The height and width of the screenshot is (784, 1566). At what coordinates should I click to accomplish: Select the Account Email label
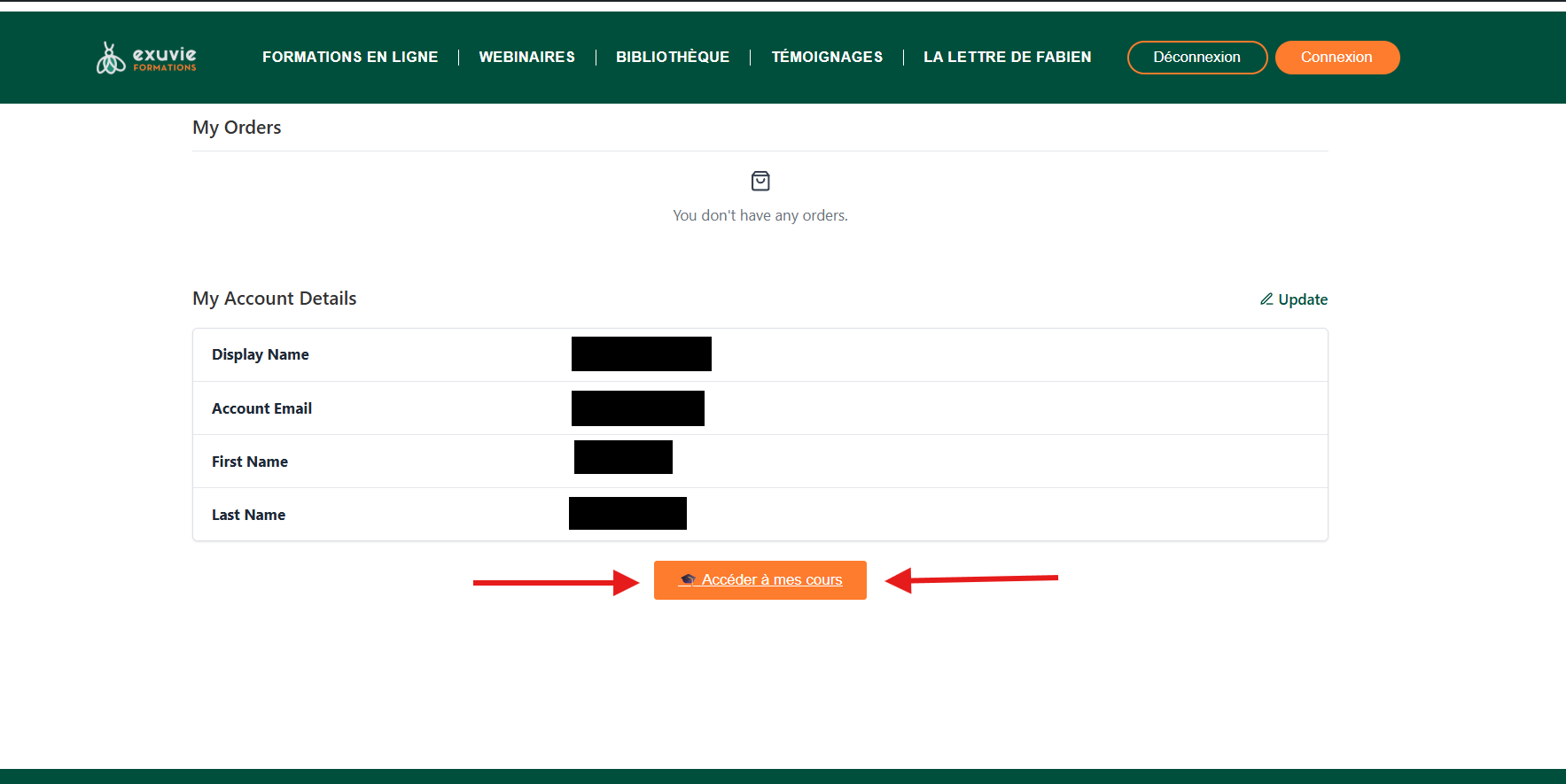(261, 408)
